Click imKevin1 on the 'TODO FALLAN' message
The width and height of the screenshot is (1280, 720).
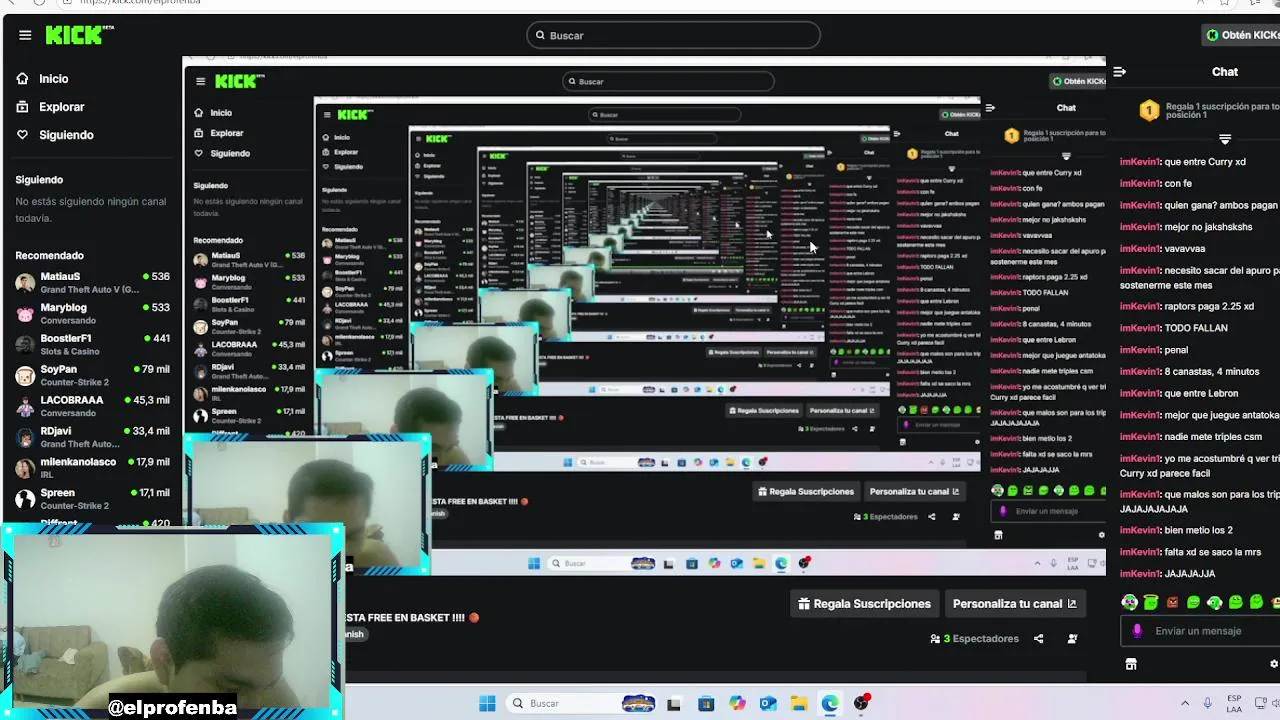pos(1140,328)
